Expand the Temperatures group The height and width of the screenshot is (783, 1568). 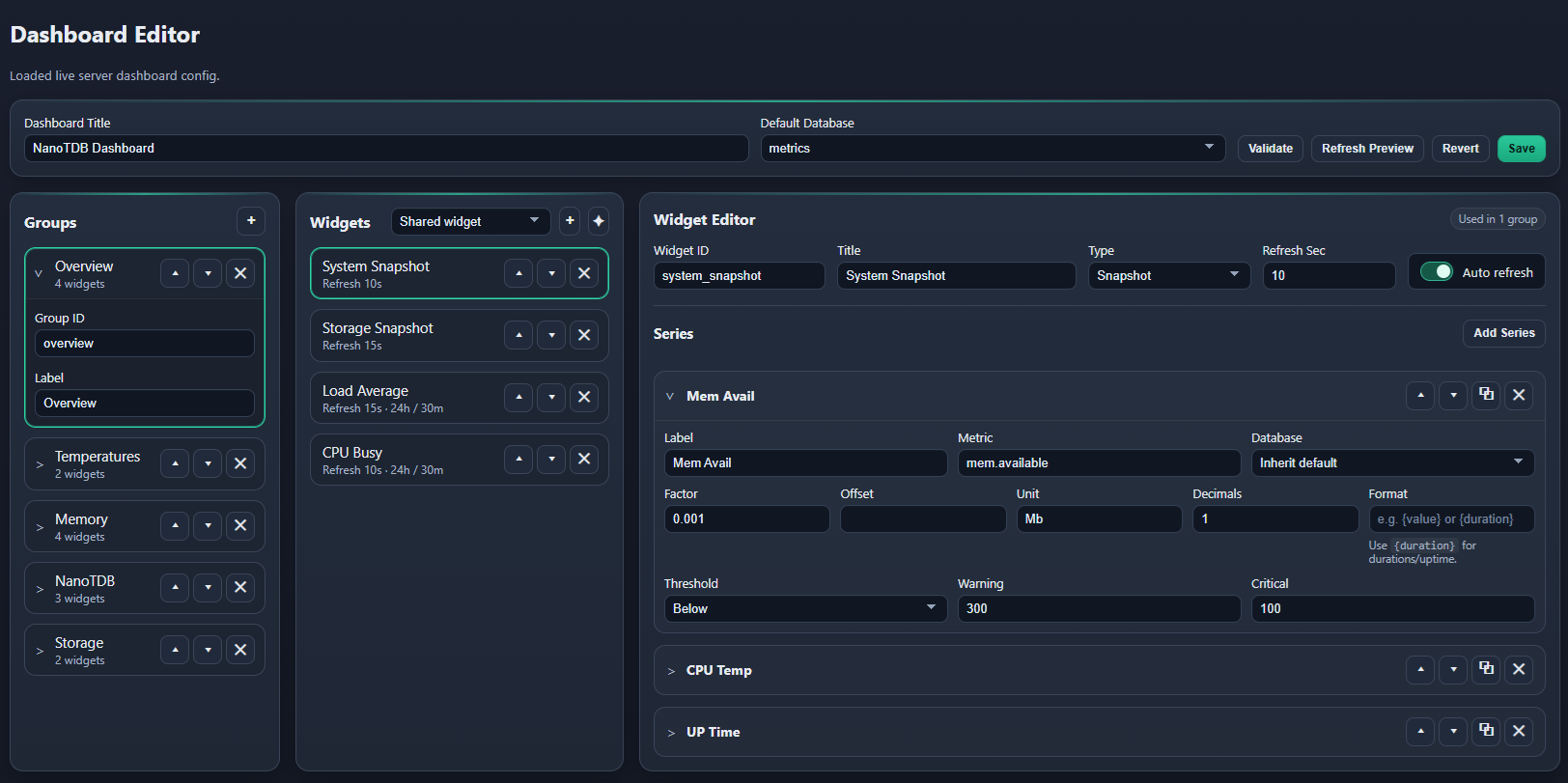(40, 464)
